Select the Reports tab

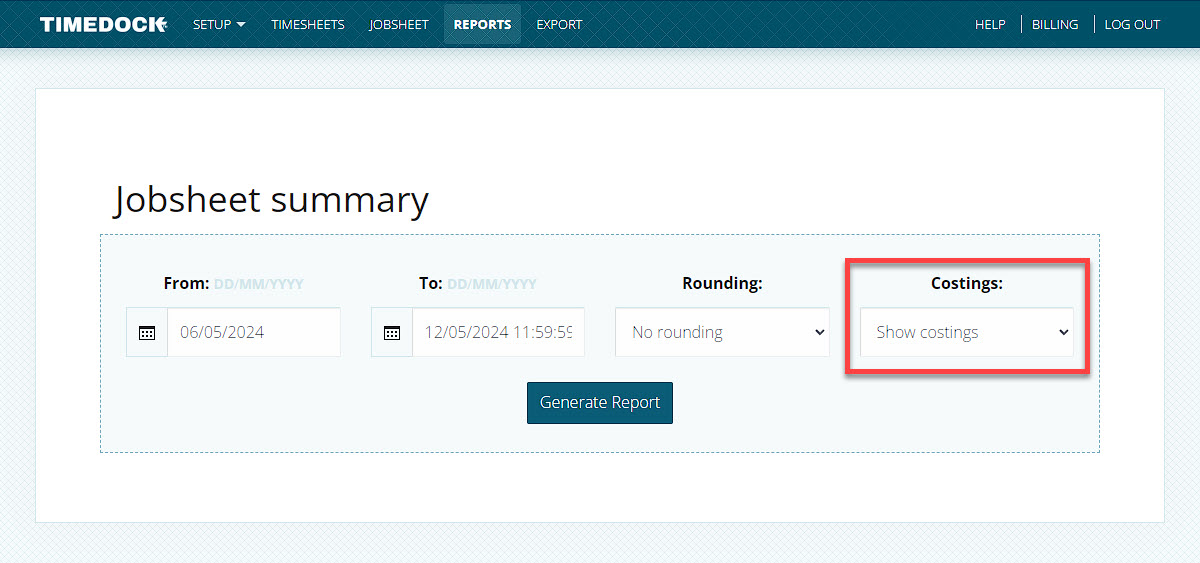pyautogui.click(x=482, y=24)
